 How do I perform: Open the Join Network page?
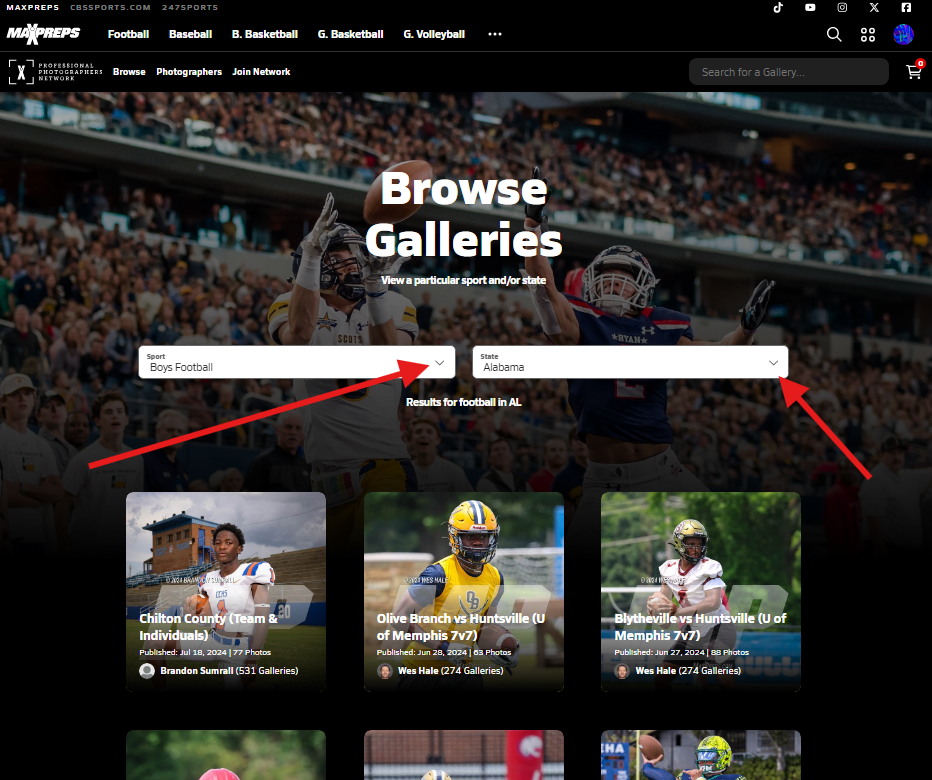pos(261,72)
